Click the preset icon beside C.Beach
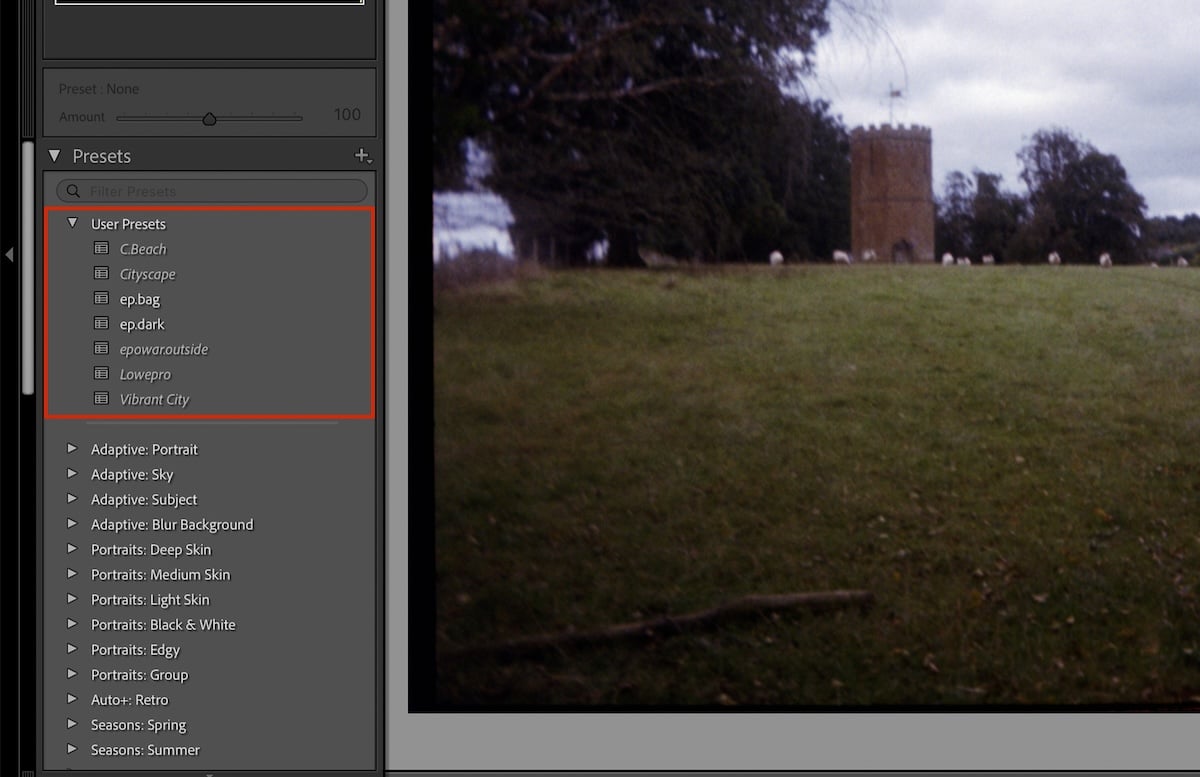This screenshot has width=1200, height=777. 101,248
